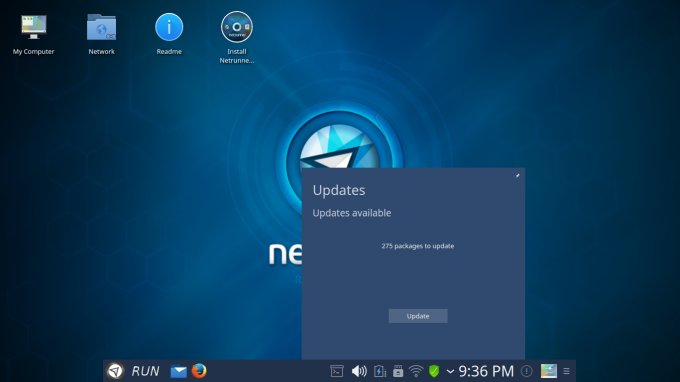Open the notifications exclamation icon
680x382 pixels.
click(x=526, y=371)
